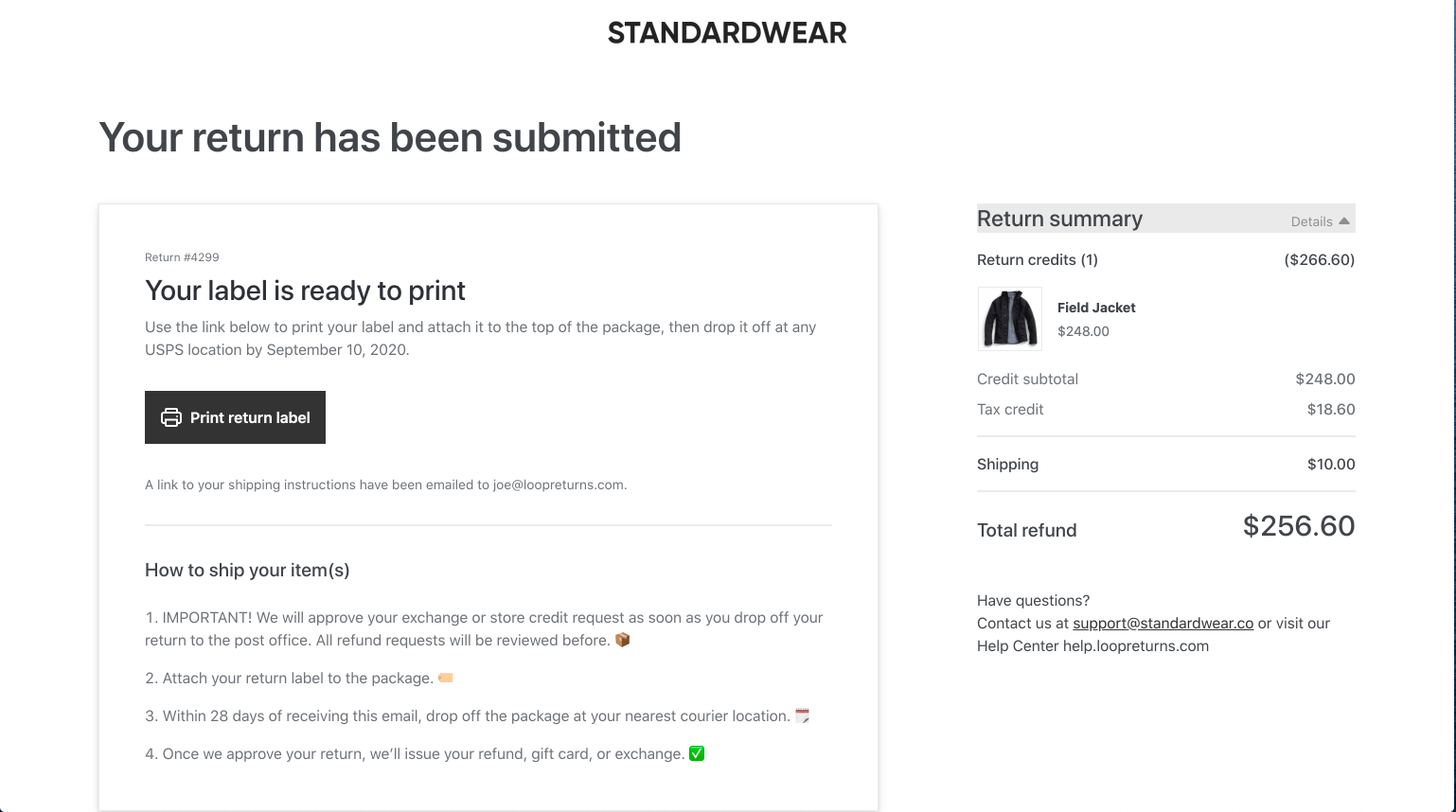The width and height of the screenshot is (1456, 812).
Task: Click the Shipping line in the summary
Action: 1007,464
